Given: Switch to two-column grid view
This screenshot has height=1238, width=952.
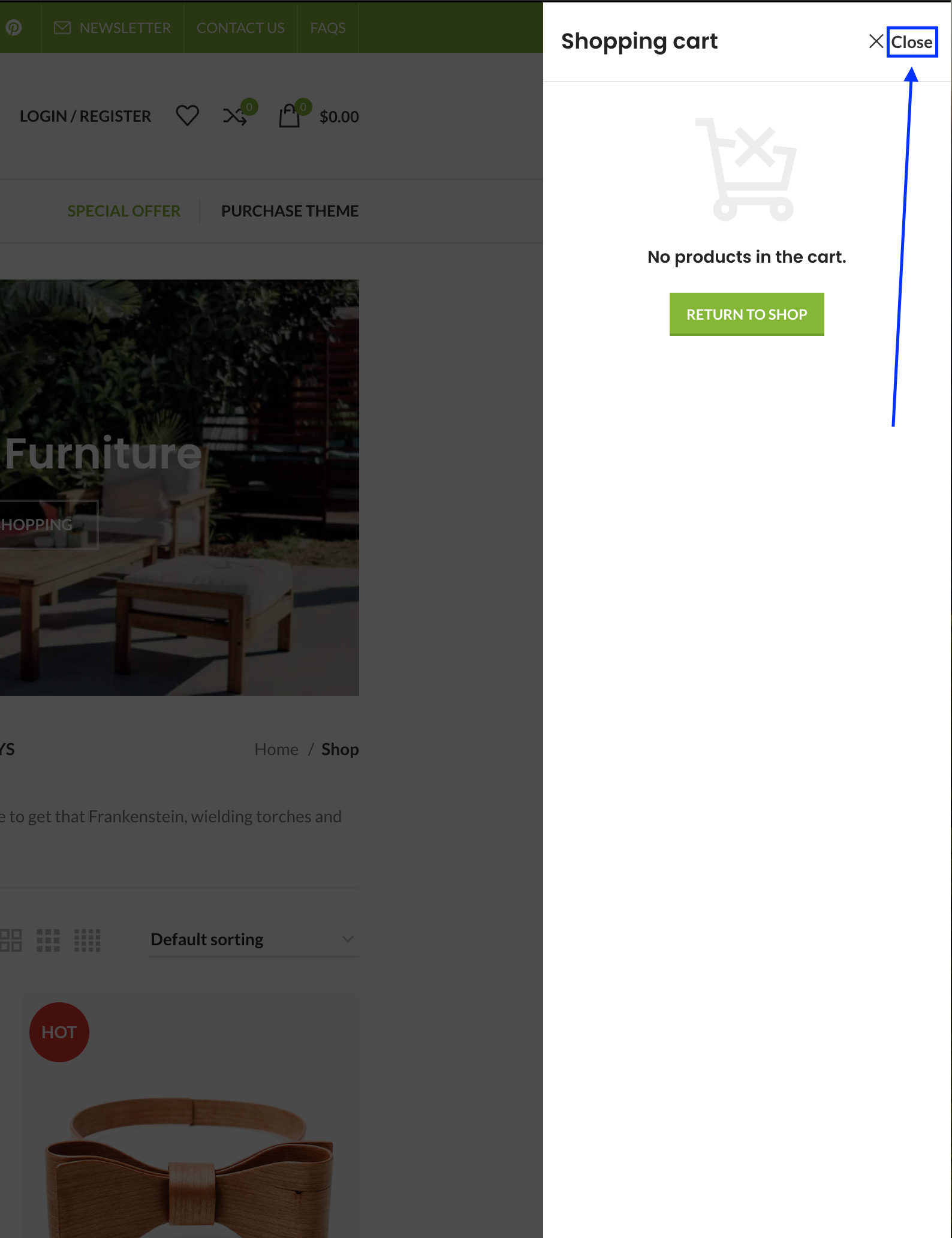Looking at the screenshot, I should coord(11,940).
